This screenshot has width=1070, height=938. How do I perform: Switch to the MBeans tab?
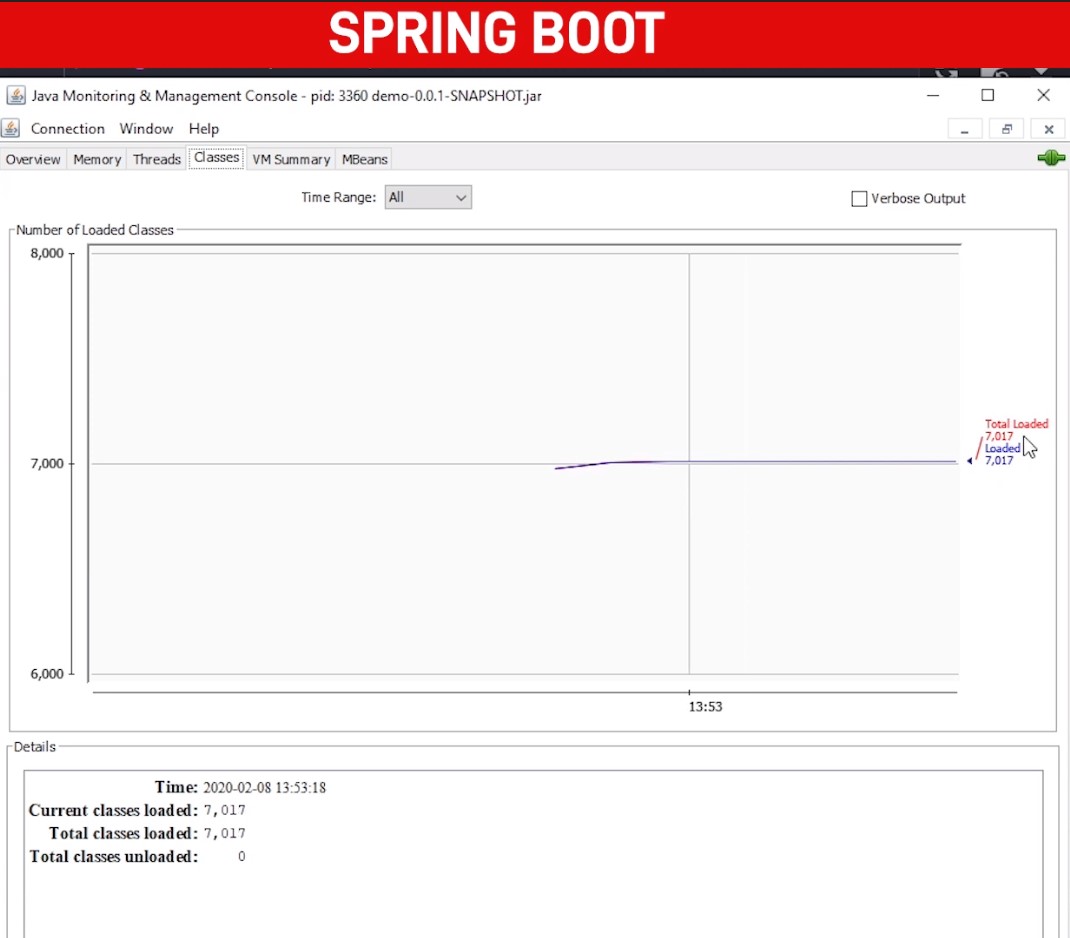click(363, 158)
